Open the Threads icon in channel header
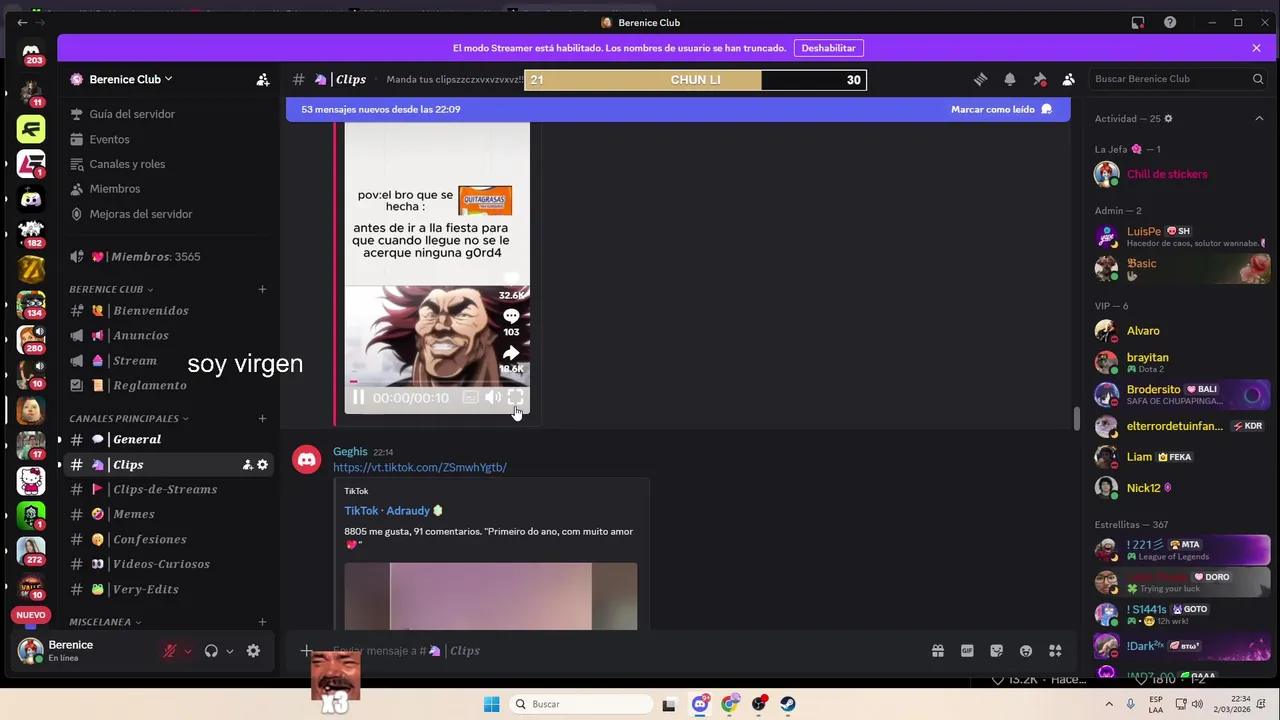The width and height of the screenshot is (1280, 720). pyautogui.click(x=980, y=79)
